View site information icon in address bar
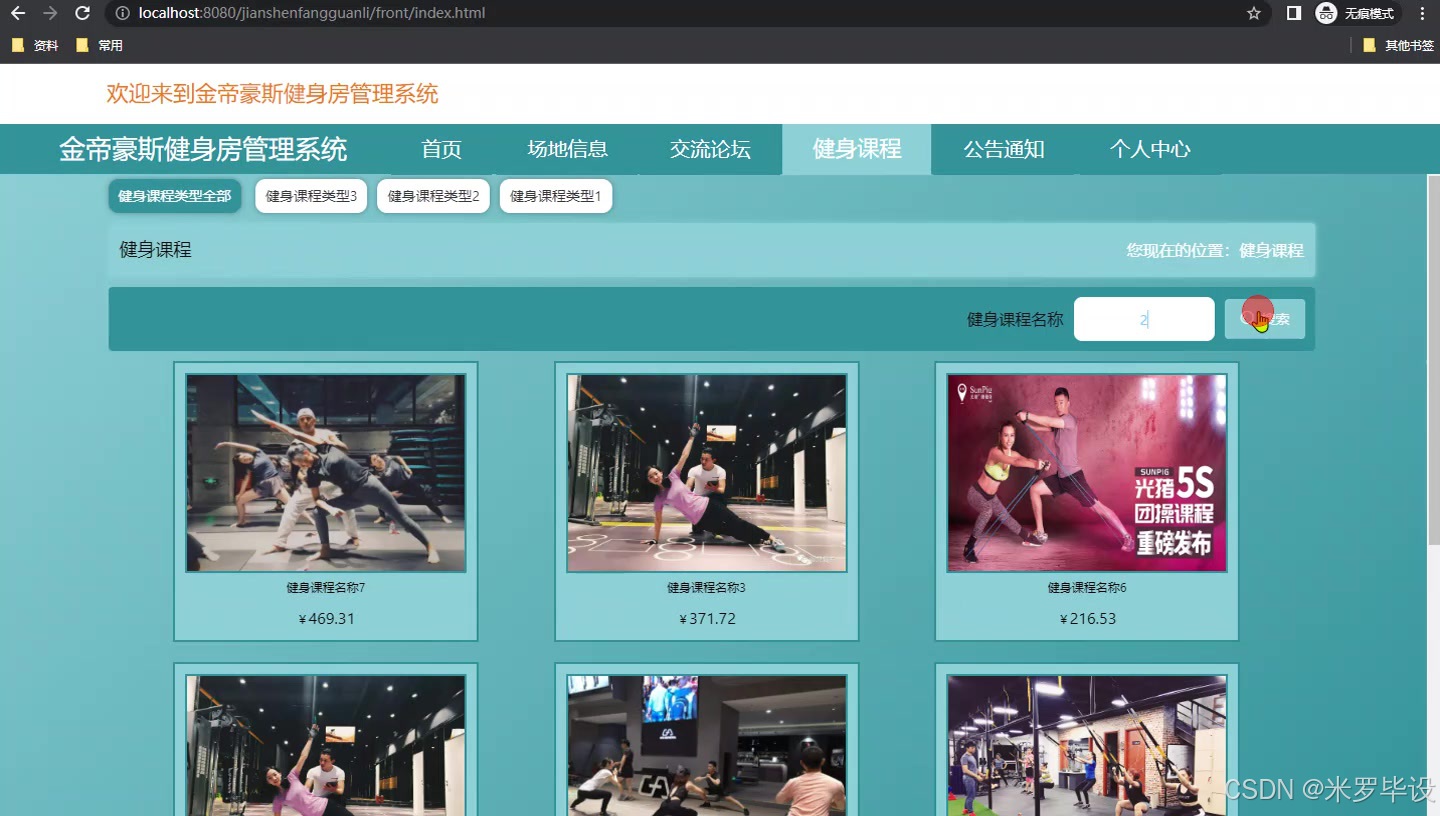This screenshot has width=1440, height=816. 122,14
